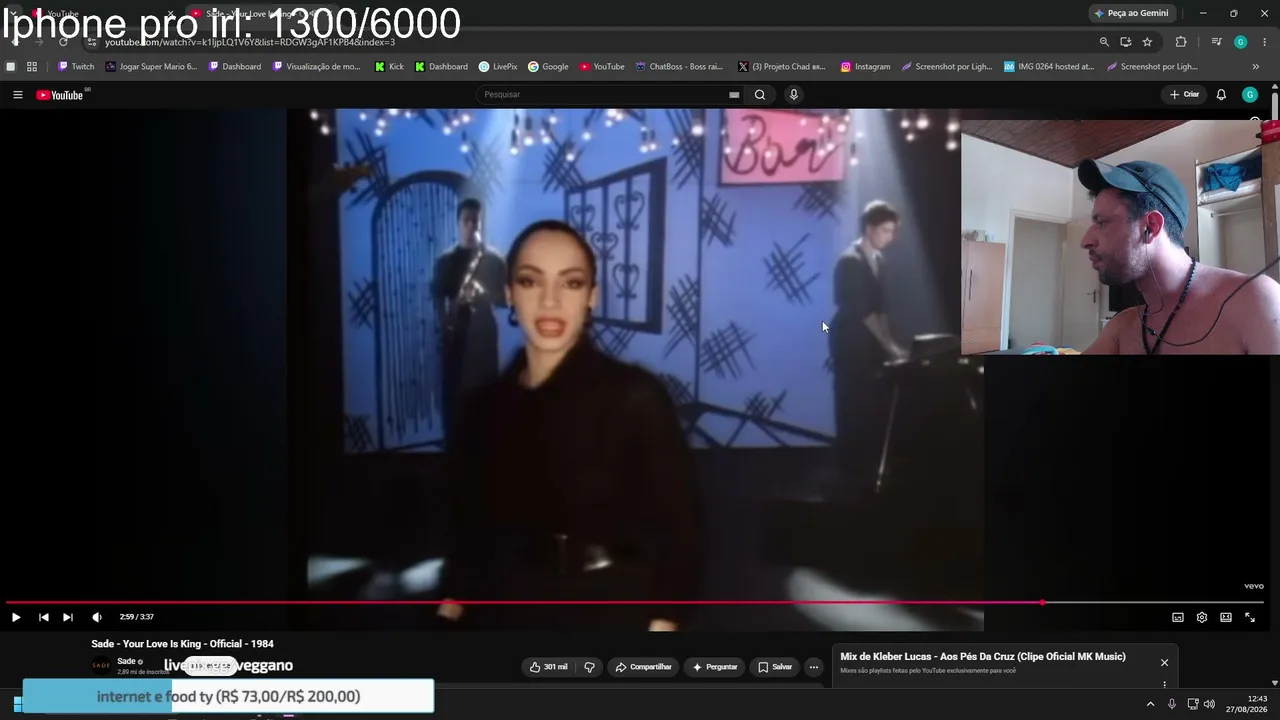Play the paused YouTube video
This screenshot has height=720, width=1280.
16,617
